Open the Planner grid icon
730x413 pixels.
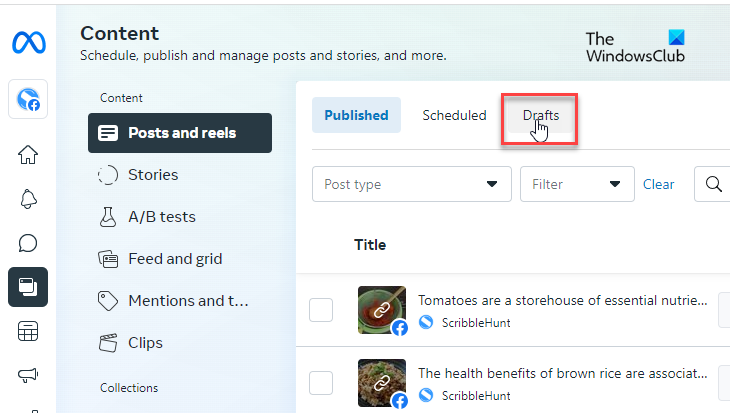(x=28, y=331)
